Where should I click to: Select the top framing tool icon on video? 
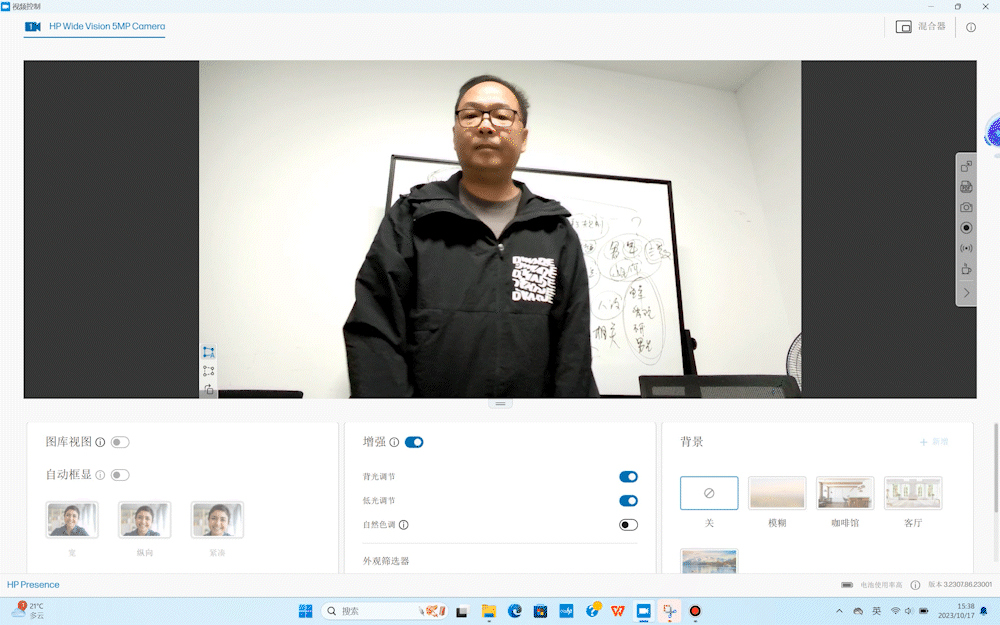click(209, 352)
